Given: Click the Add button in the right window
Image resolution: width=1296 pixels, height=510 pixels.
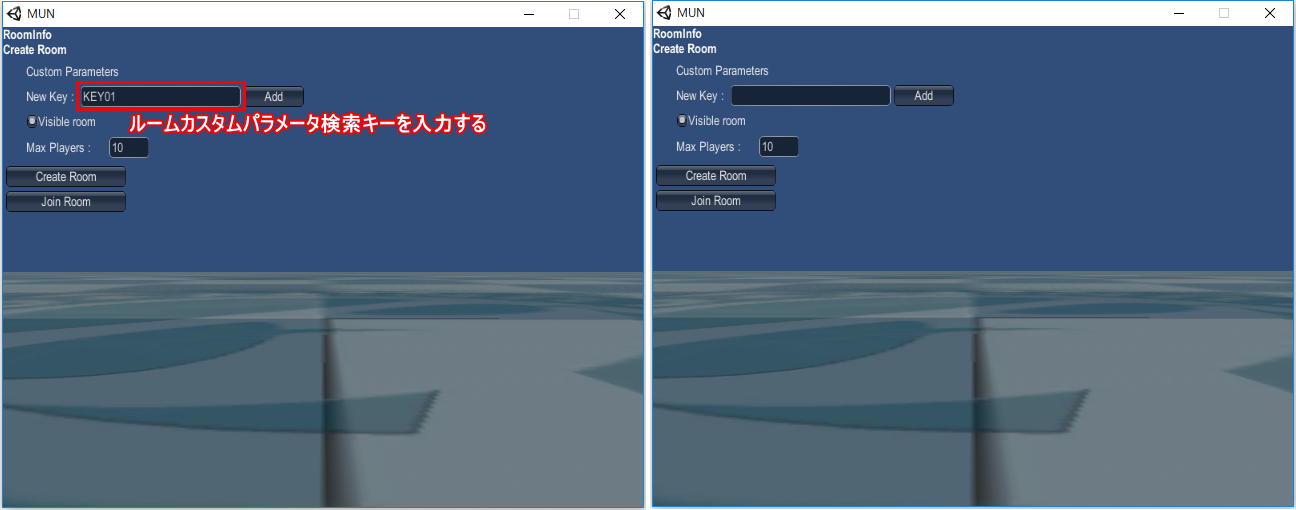Looking at the screenshot, I should click(924, 95).
